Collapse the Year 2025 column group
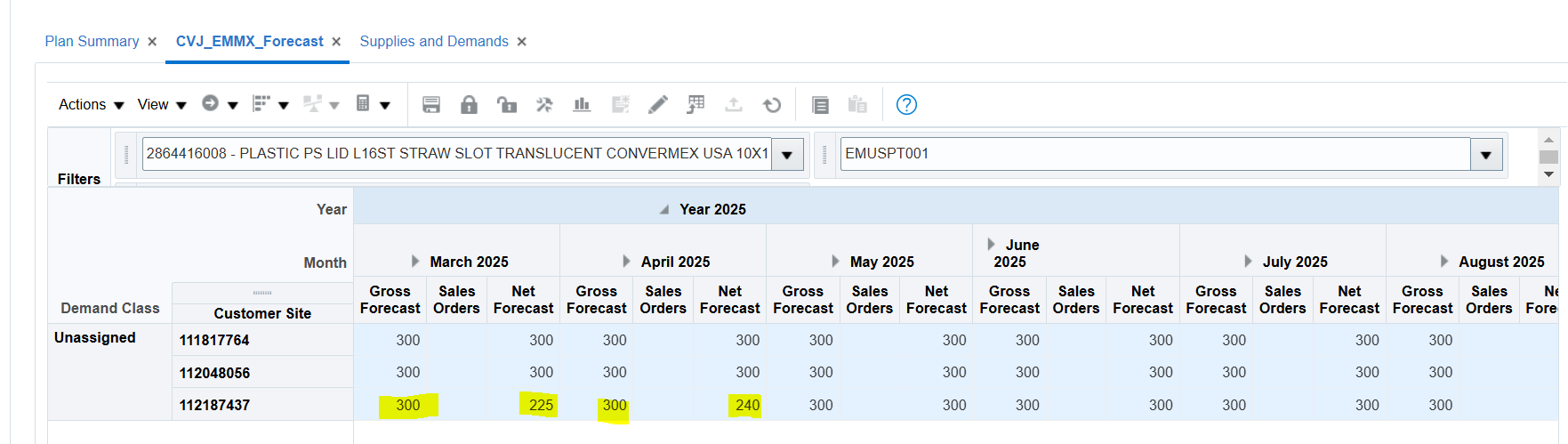 pos(663,210)
